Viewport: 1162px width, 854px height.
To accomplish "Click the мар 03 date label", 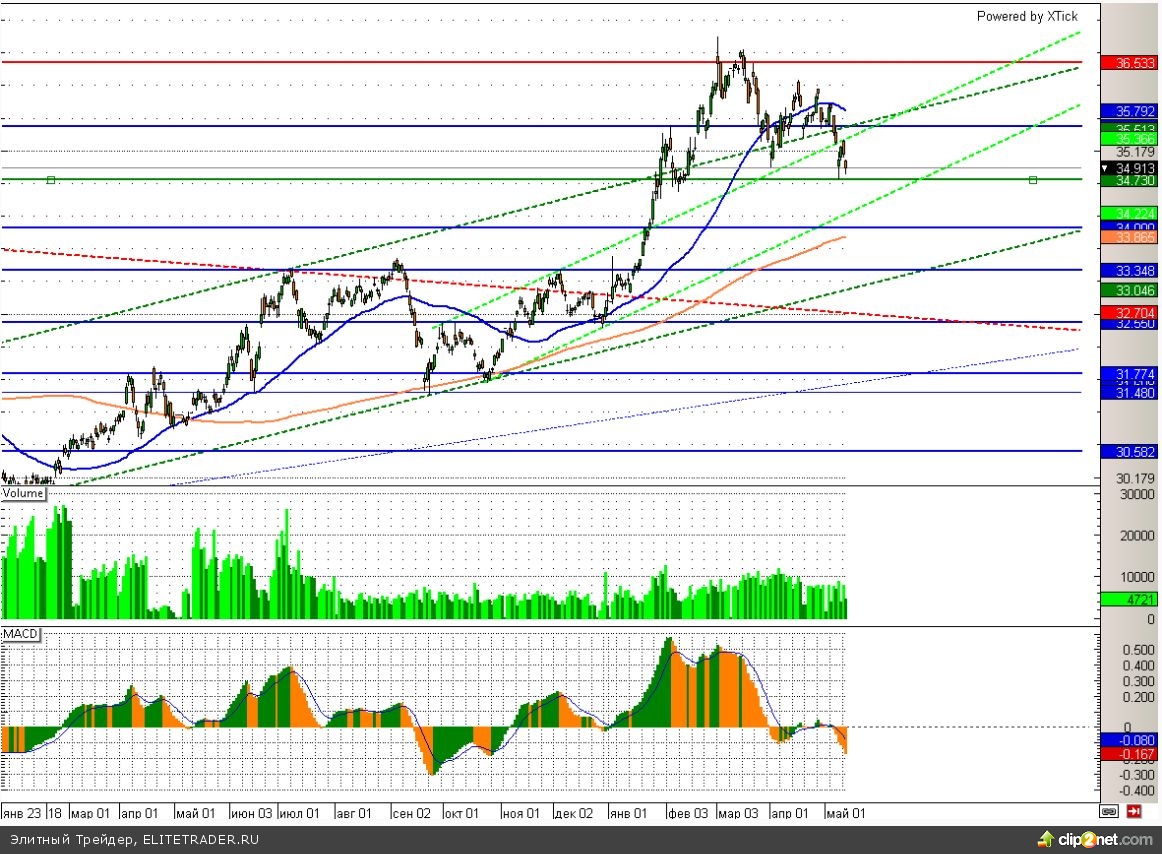I will (x=738, y=813).
